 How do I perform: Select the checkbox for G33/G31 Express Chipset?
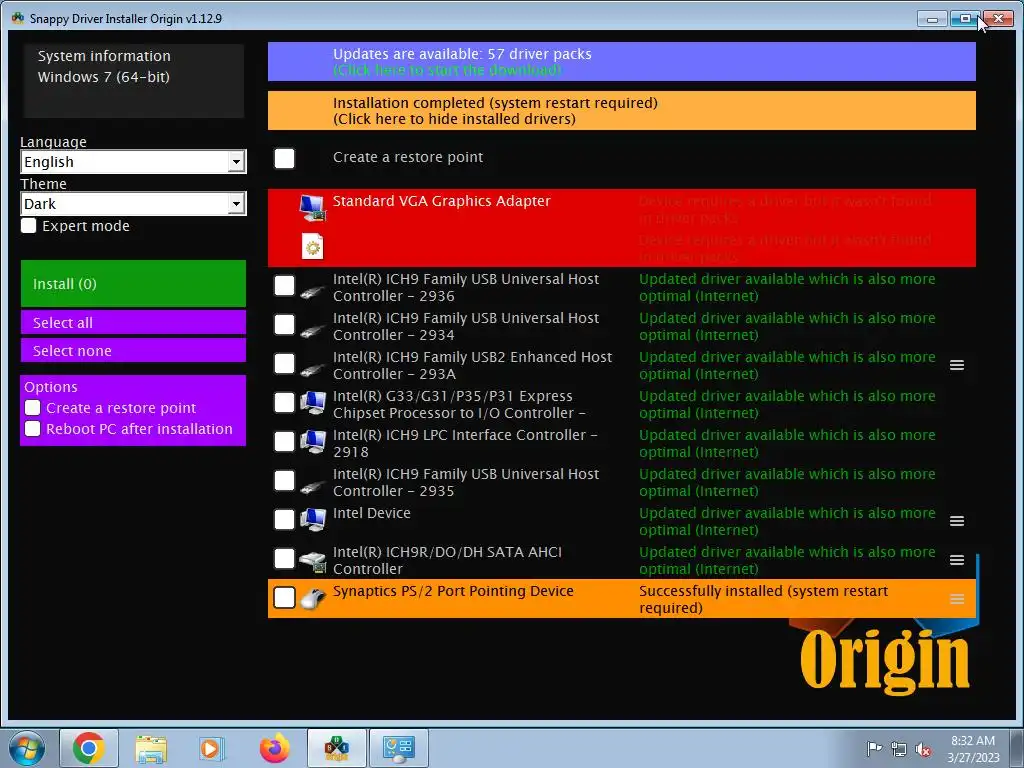pyautogui.click(x=285, y=402)
